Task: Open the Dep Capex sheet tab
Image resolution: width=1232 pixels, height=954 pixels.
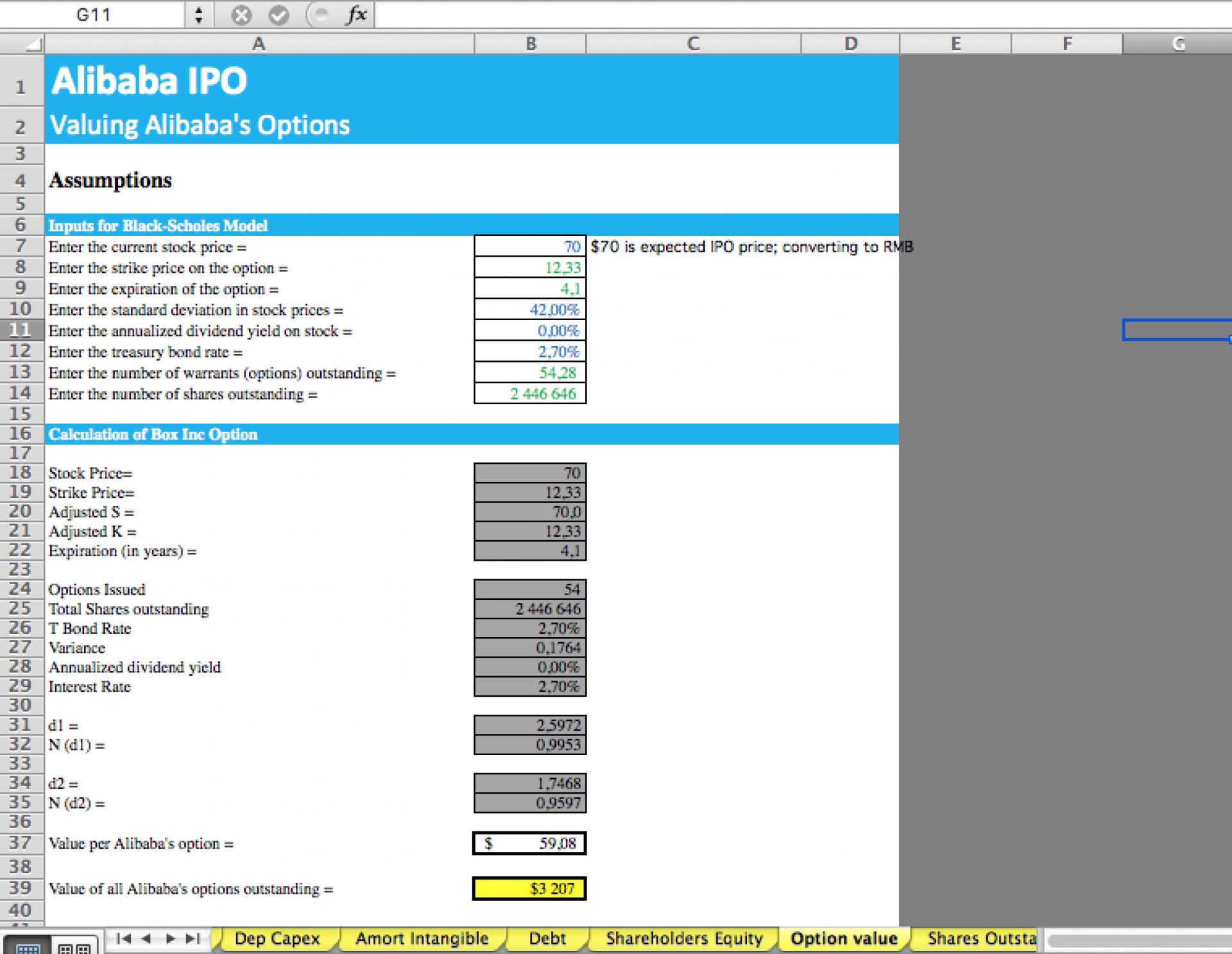Action: (x=277, y=939)
